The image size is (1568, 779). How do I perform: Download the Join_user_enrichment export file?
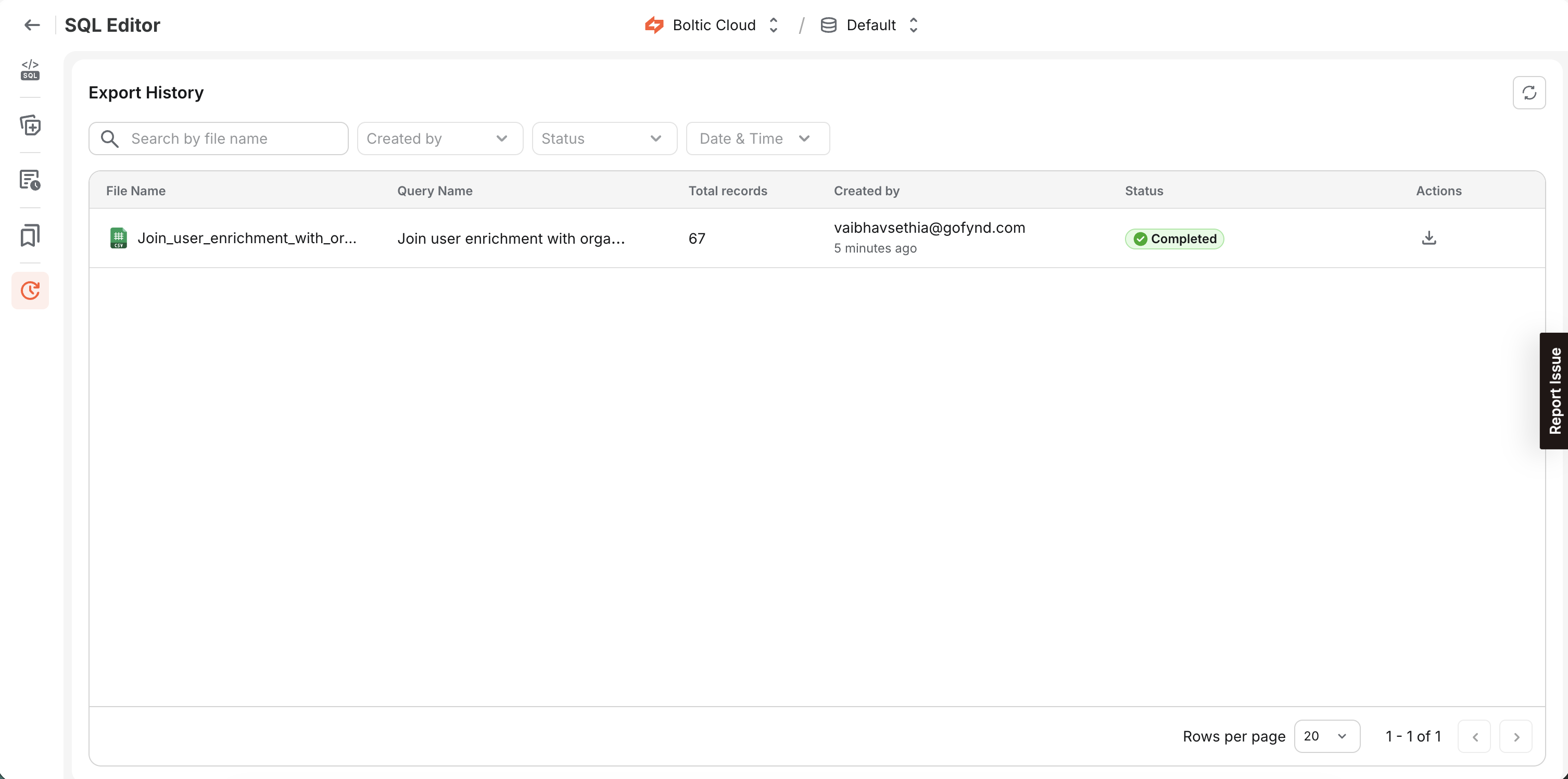pos(1429,237)
